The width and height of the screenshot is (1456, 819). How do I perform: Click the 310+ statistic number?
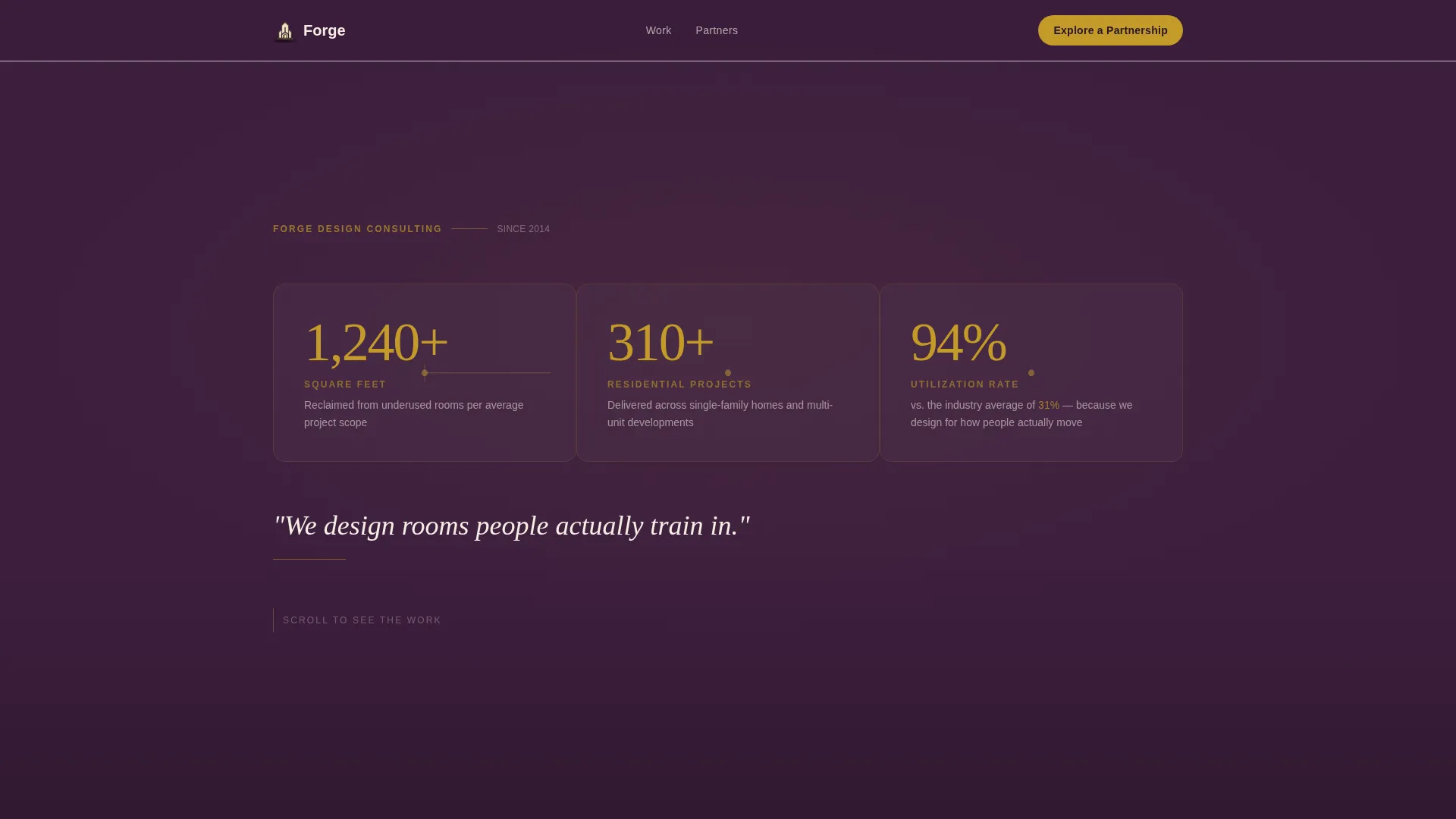point(661,342)
